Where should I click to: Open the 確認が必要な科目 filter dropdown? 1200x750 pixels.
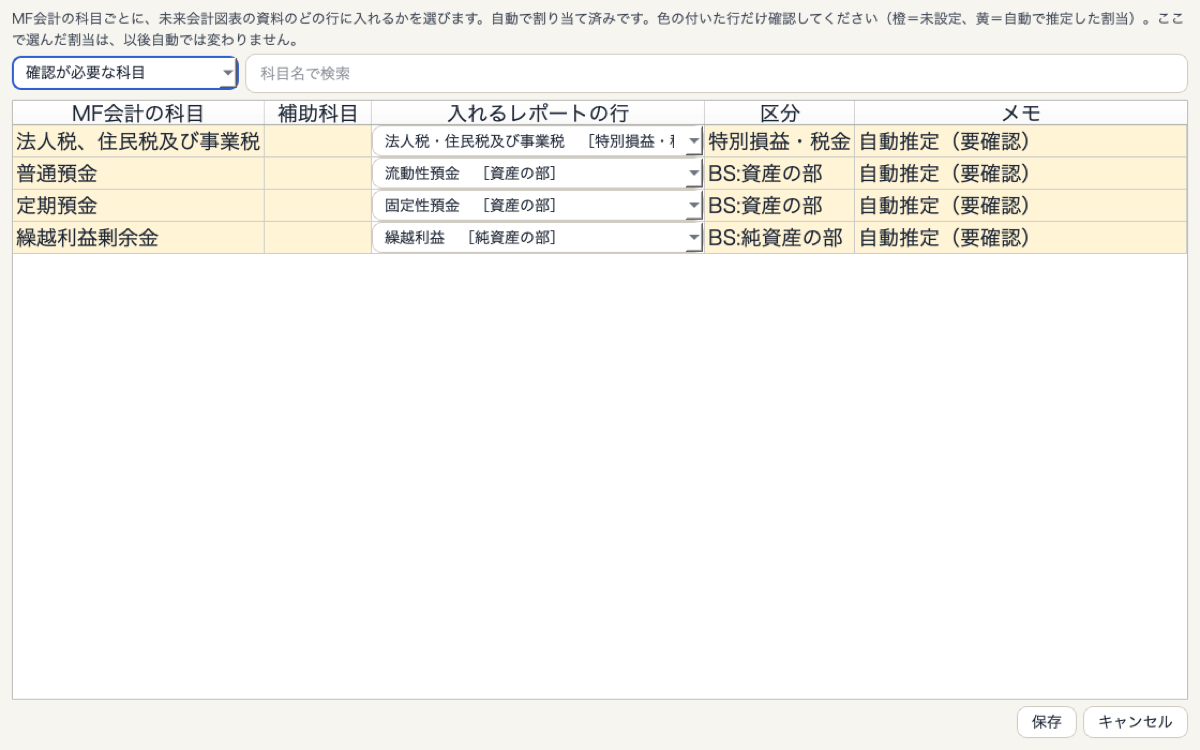(125, 73)
